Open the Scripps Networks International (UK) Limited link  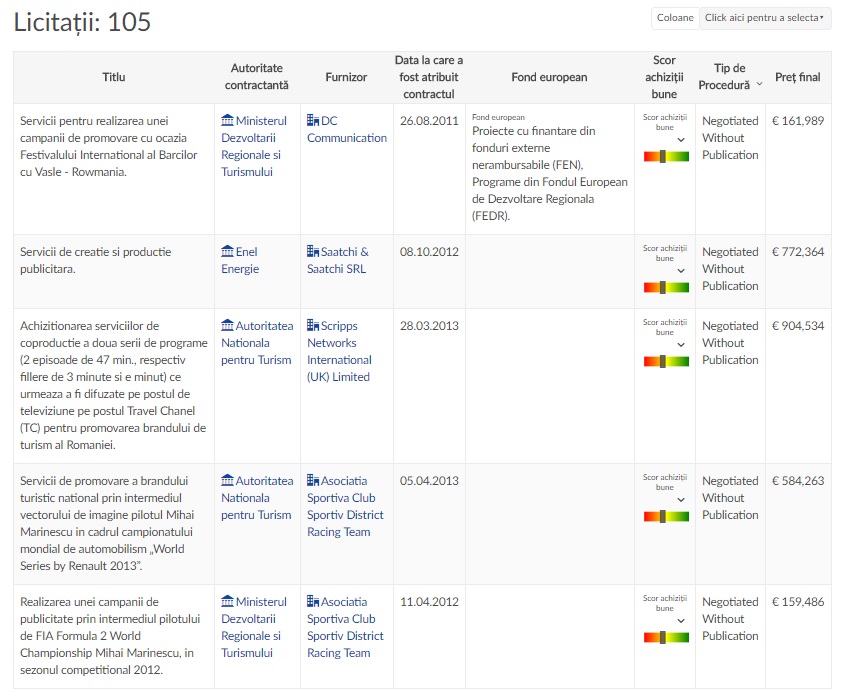338,351
